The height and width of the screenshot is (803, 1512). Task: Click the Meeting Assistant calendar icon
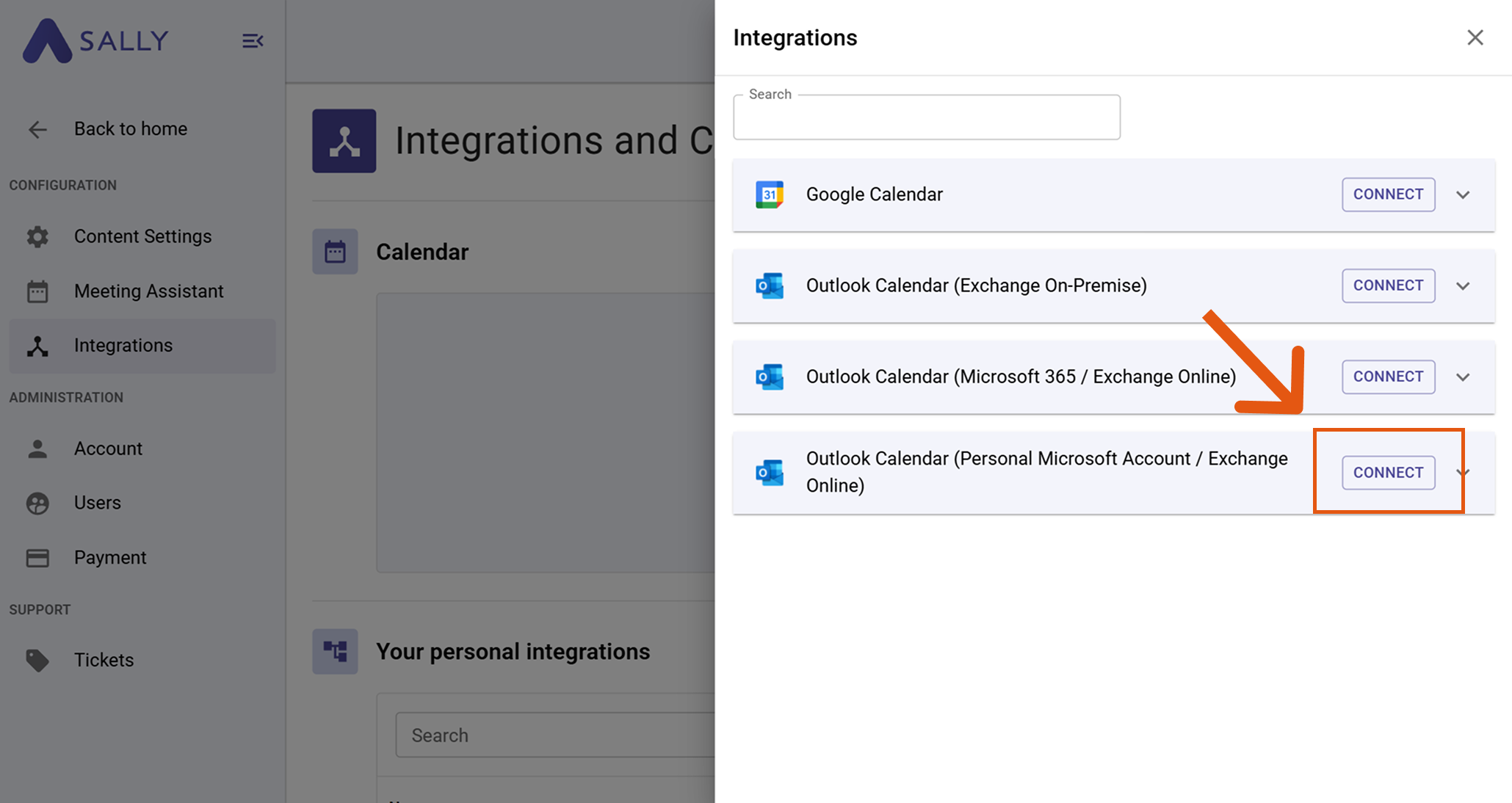click(x=37, y=291)
